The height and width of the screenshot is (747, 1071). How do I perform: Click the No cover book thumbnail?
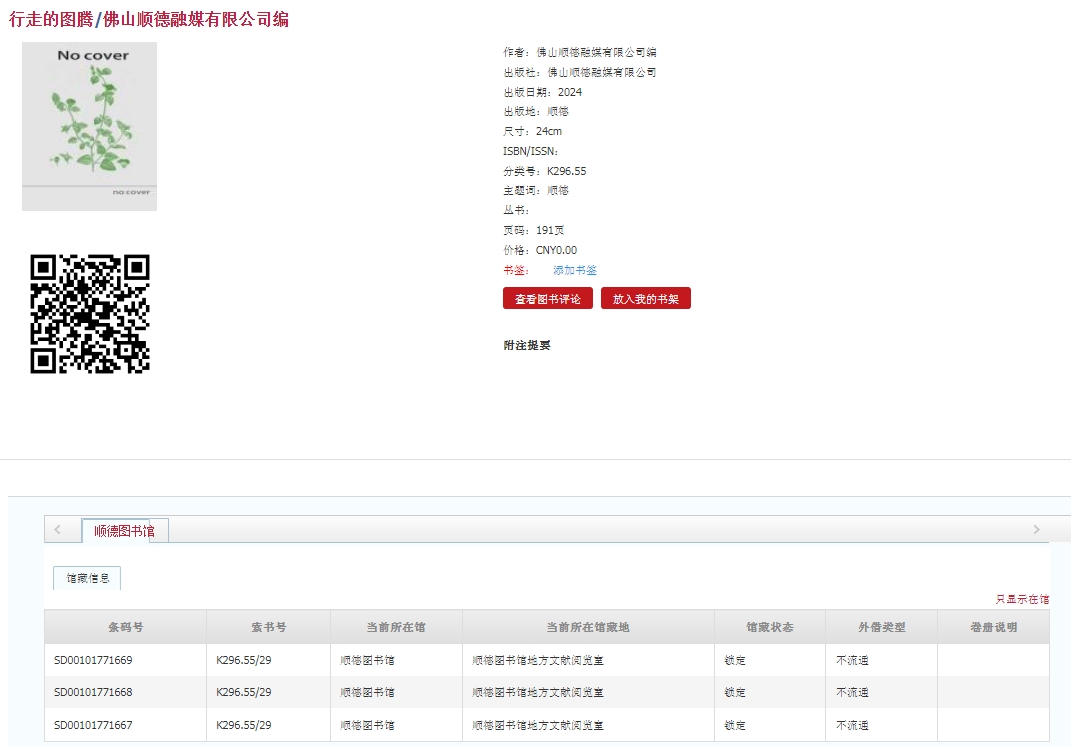pos(89,126)
